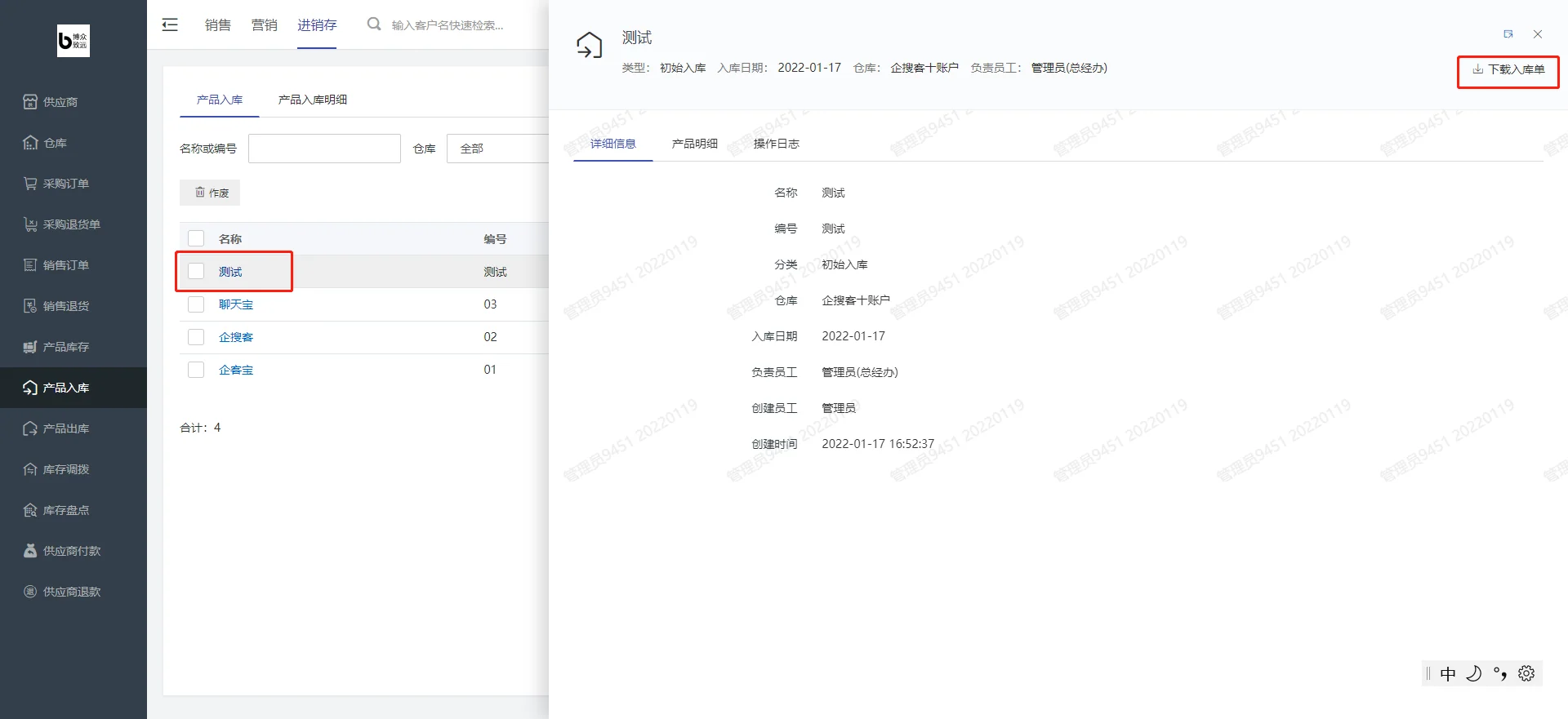
Task: Open detail panel in new window icon
Action: (x=1508, y=34)
